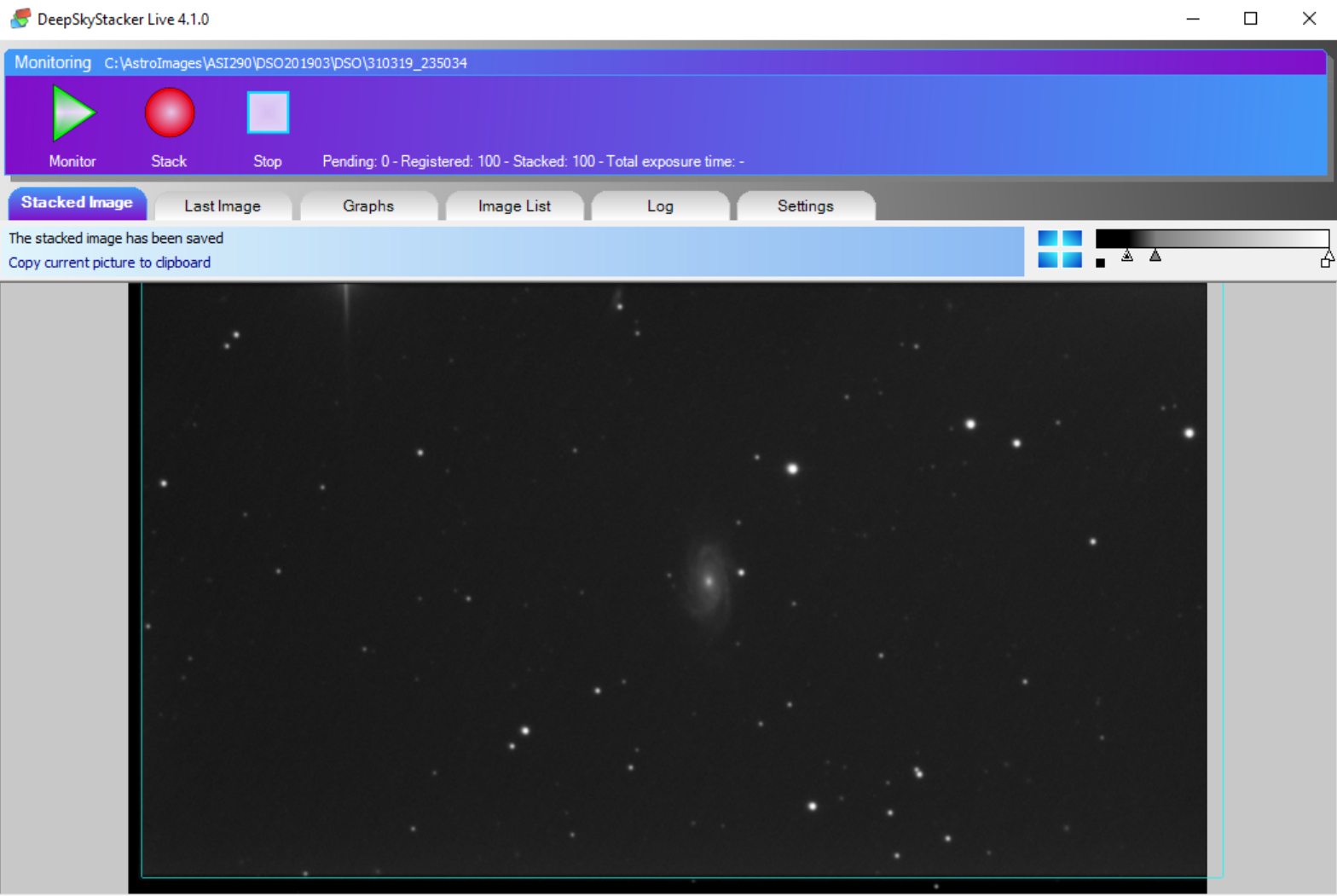The width and height of the screenshot is (1337, 896).
Task: Select the white point triangle marker
Action: click(x=1328, y=255)
